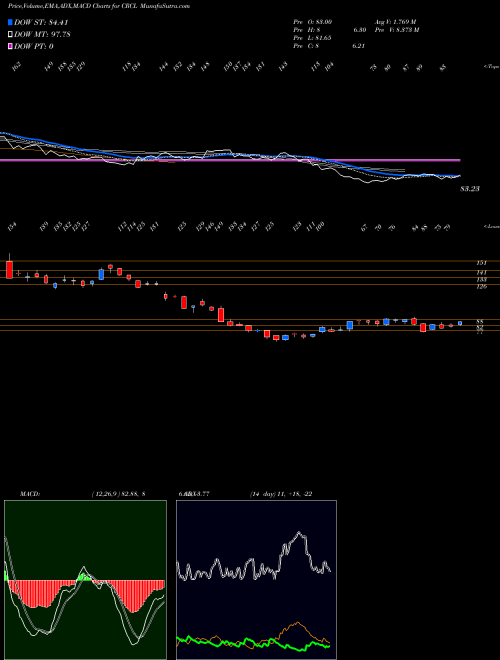The image size is (500, 660).
Task: Click the 'Pre O: 83.09' value
Action: (x=313, y=22)
